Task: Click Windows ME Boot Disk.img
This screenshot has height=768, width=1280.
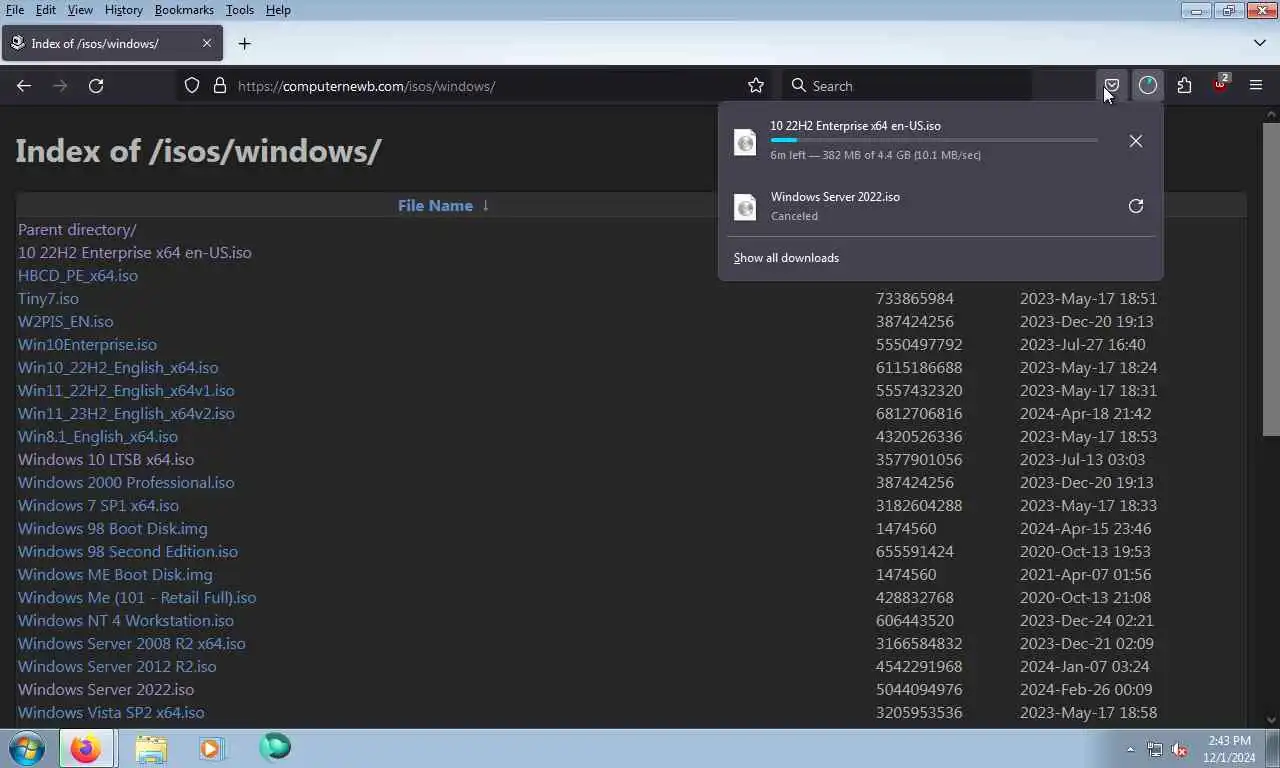Action: (115, 574)
